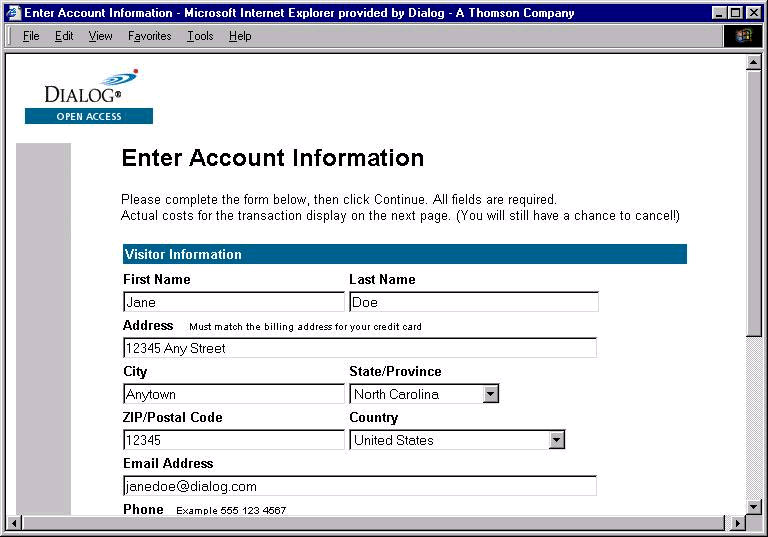This screenshot has width=768, height=537.
Task: Open the Favorites menu
Action: pyautogui.click(x=149, y=36)
